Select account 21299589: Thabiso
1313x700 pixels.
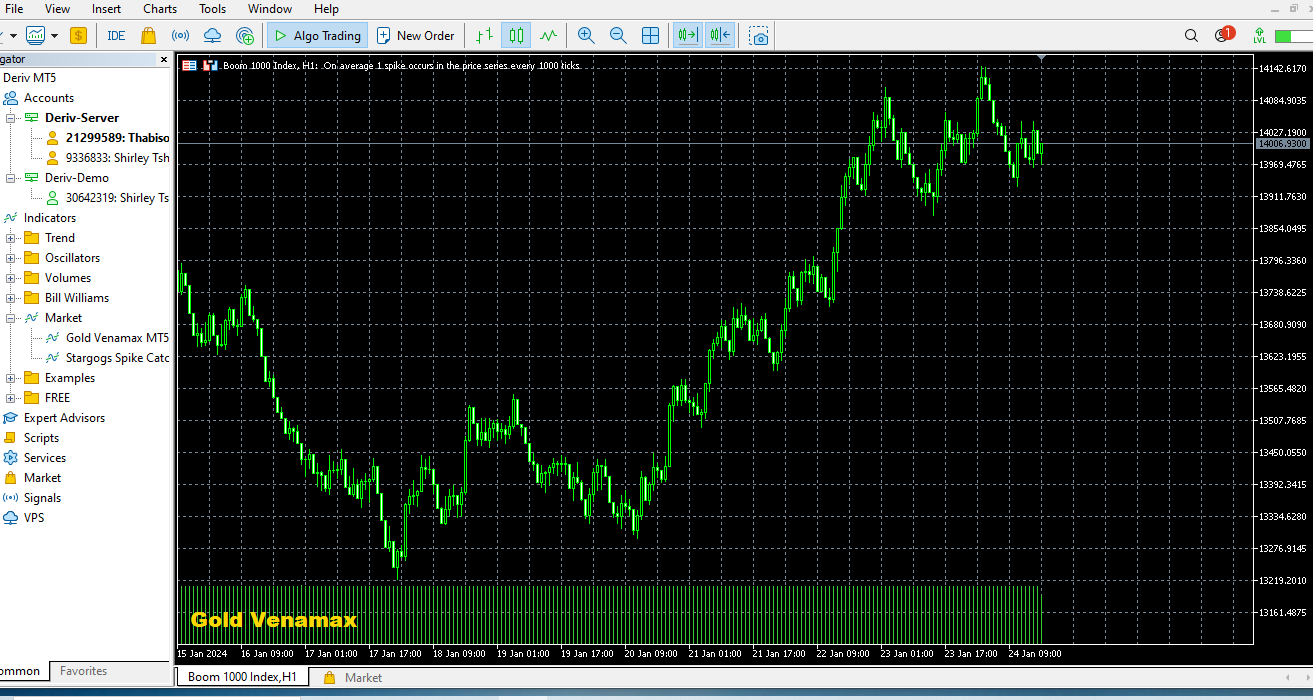(x=117, y=138)
